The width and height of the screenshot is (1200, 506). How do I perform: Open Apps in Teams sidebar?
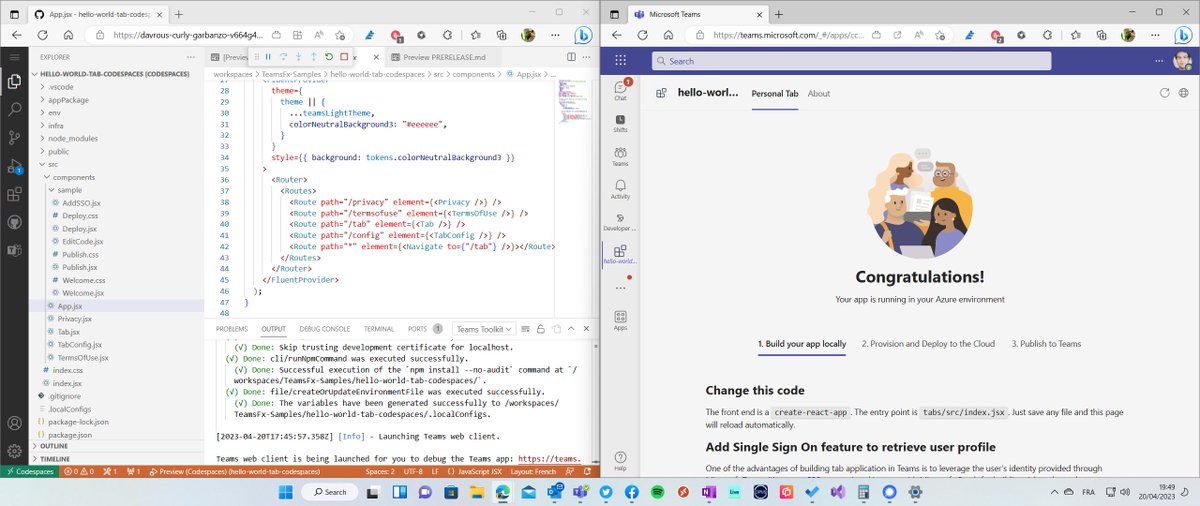[x=621, y=320]
